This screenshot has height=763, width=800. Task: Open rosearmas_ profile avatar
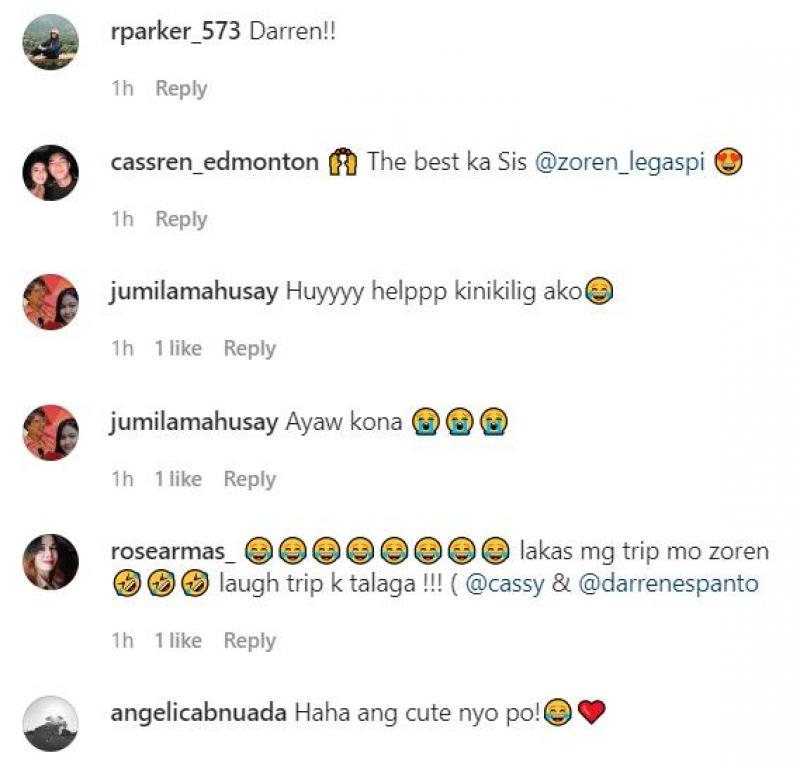[51, 562]
